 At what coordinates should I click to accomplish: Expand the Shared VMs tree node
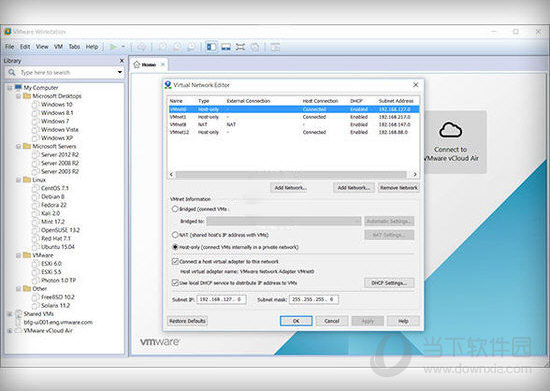pos(10,314)
